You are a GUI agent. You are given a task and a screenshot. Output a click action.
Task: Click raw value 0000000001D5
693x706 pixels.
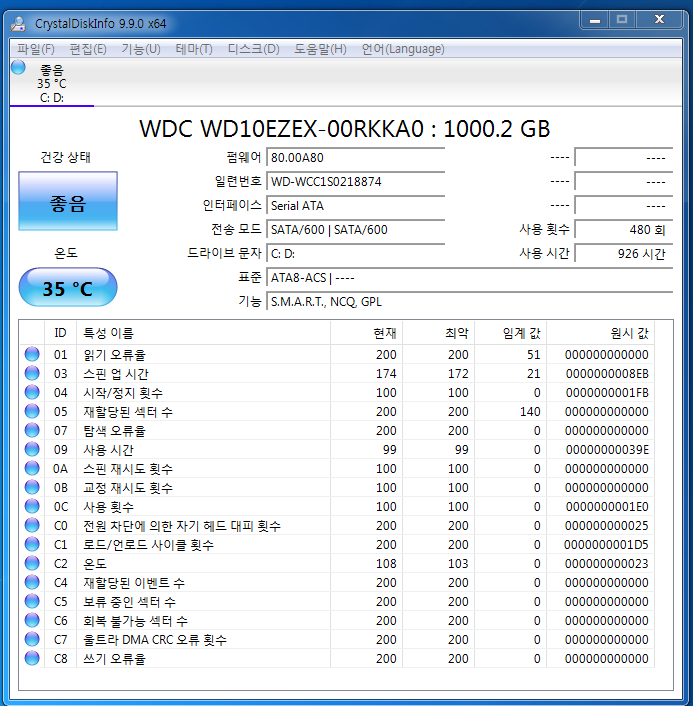pos(606,545)
